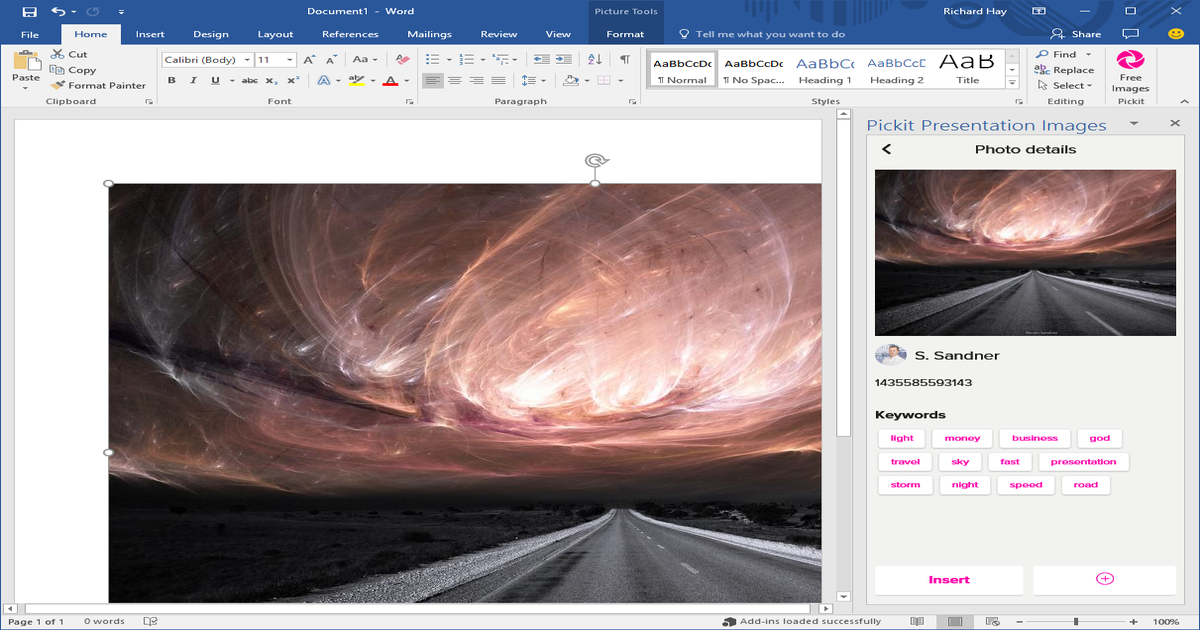Screen dimensions: 1200x630
Task: Open the font family dropdown
Action: (246, 59)
